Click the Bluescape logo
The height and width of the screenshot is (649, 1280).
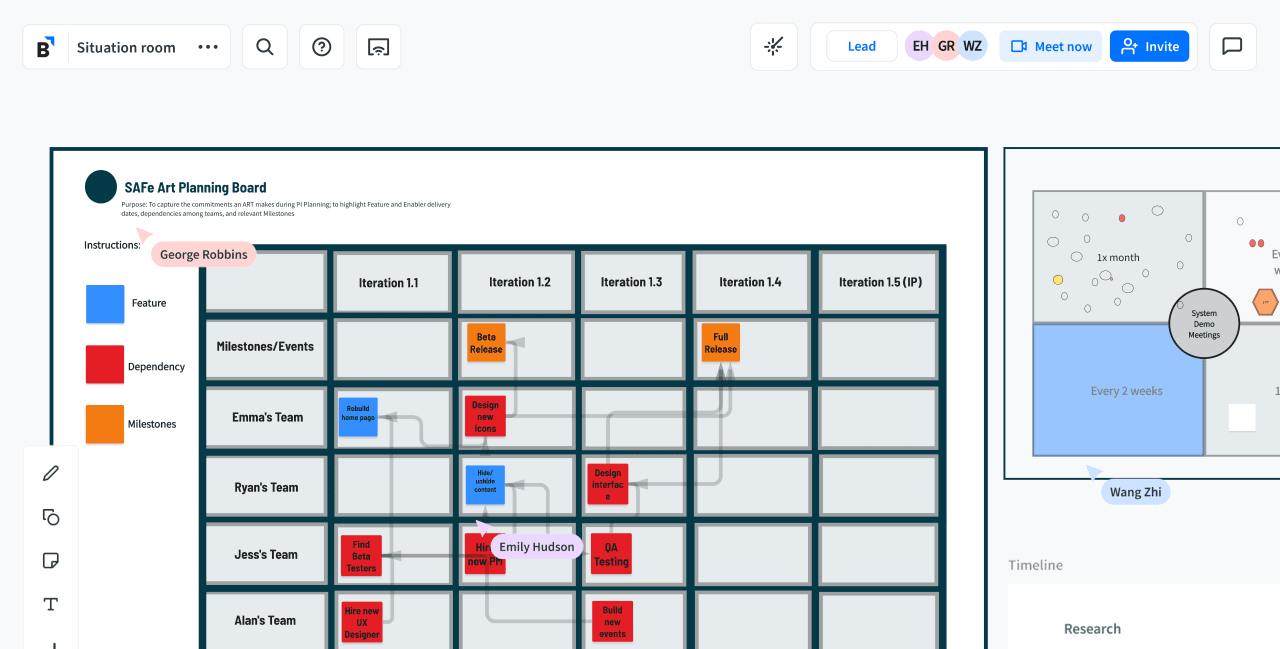pyautogui.click(x=43, y=46)
